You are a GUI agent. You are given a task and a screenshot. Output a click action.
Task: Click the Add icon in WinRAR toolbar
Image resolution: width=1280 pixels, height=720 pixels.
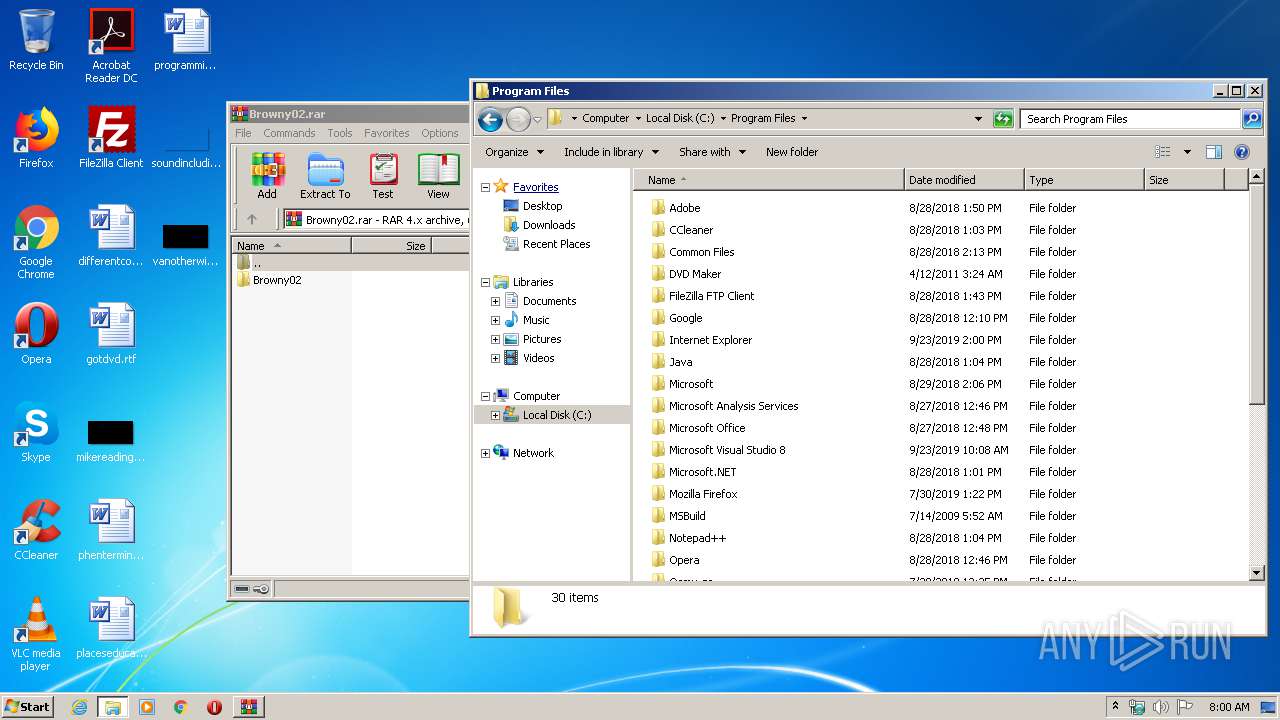pyautogui.click(x=267, y=176)
